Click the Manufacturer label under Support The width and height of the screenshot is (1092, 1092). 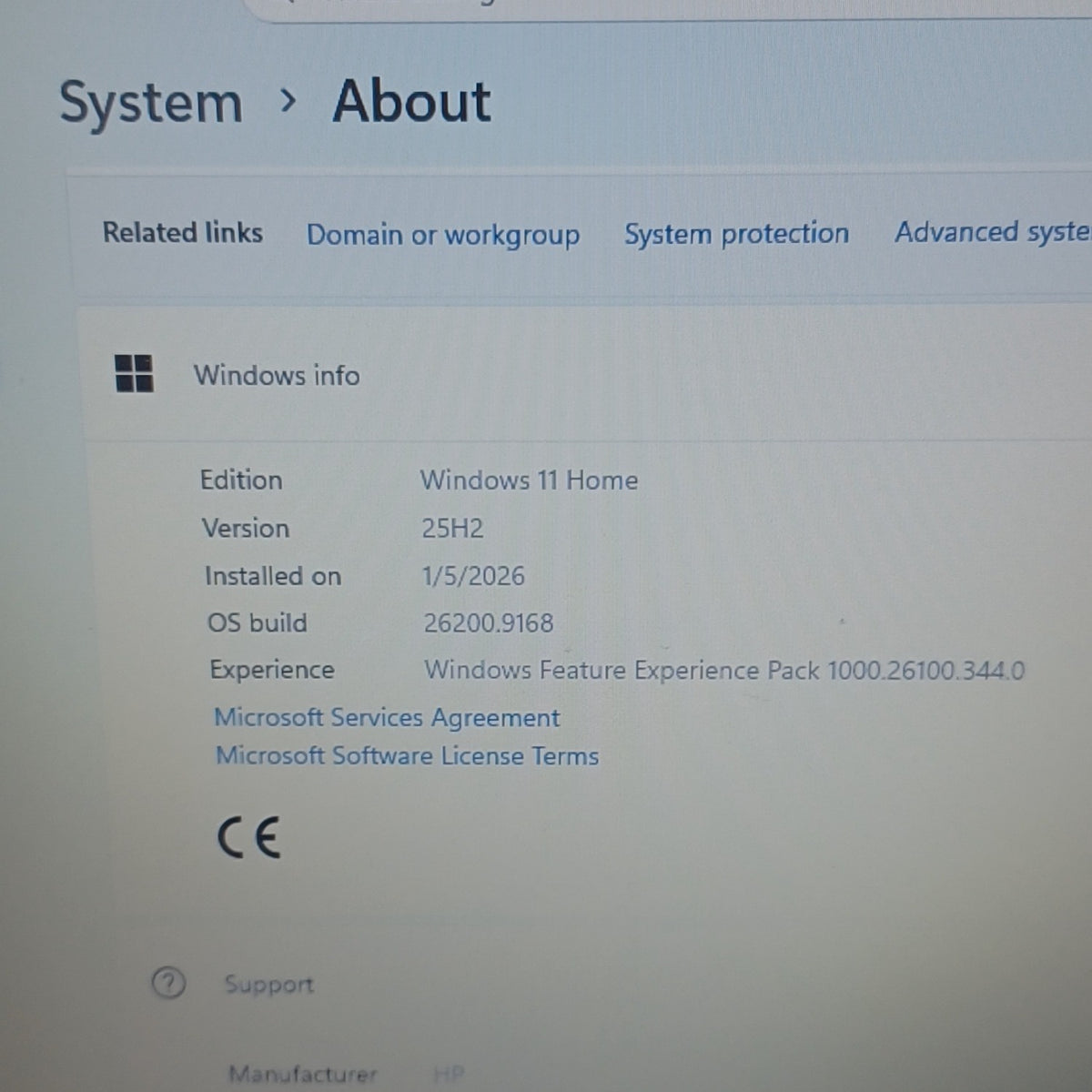[302, 1074]
